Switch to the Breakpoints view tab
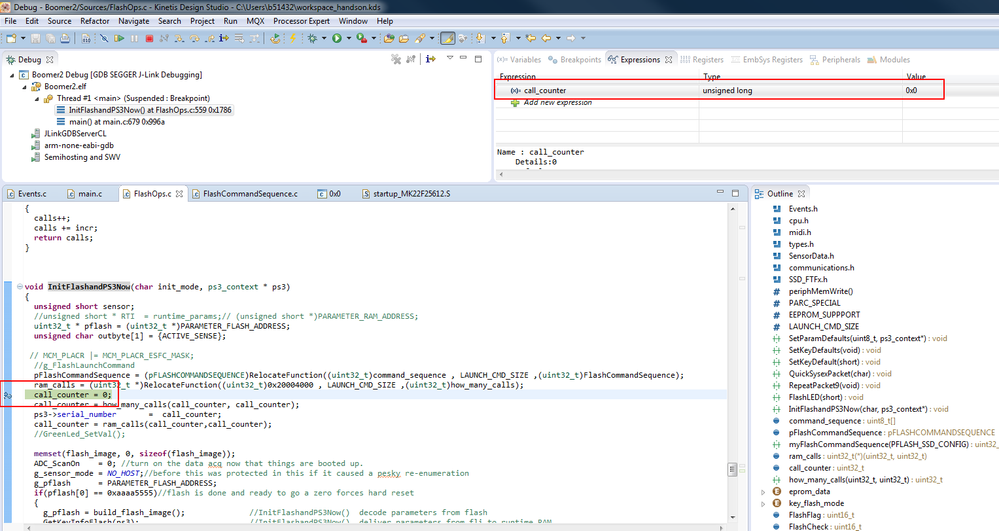This screenshot has height=531, width=999. tap(575, 60)
